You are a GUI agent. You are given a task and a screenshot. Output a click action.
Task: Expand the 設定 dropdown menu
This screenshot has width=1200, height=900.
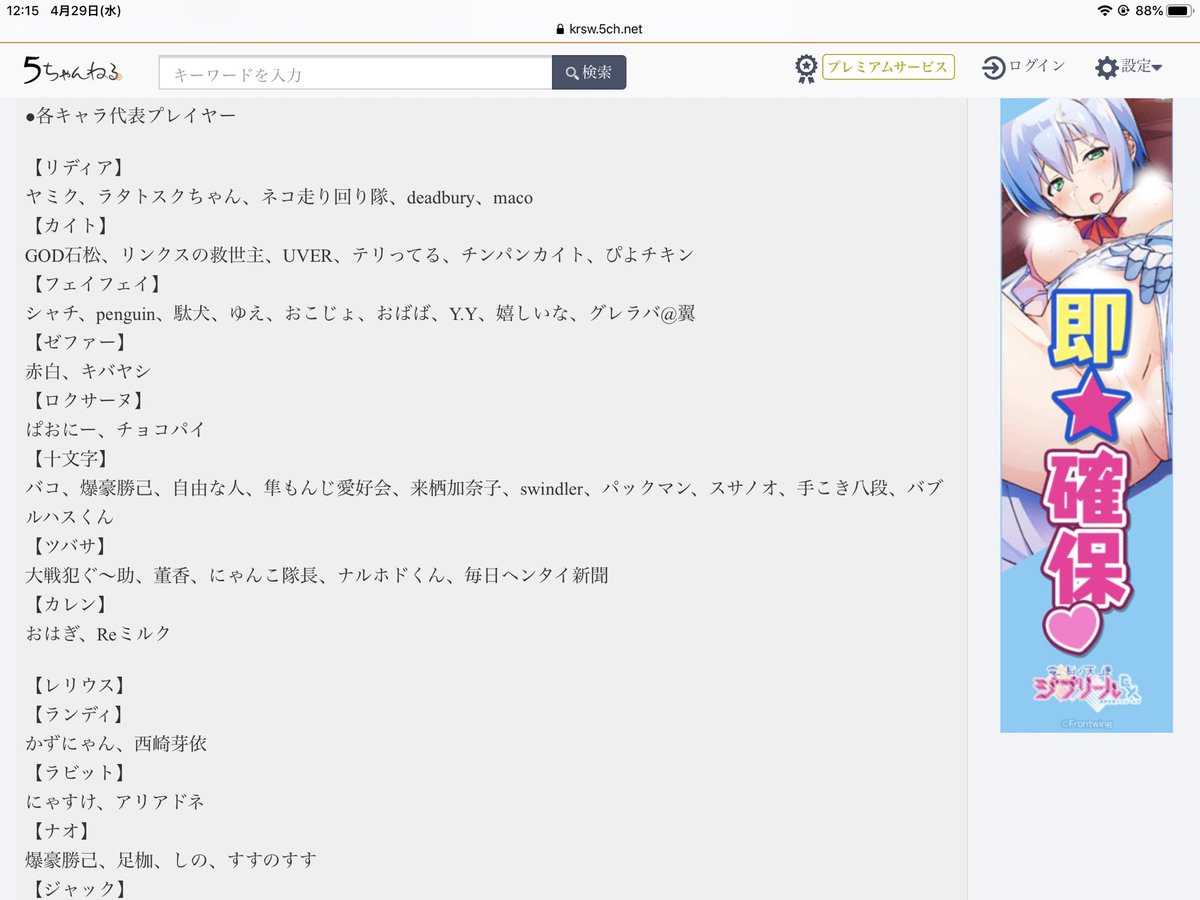[x=1142, y=67]
